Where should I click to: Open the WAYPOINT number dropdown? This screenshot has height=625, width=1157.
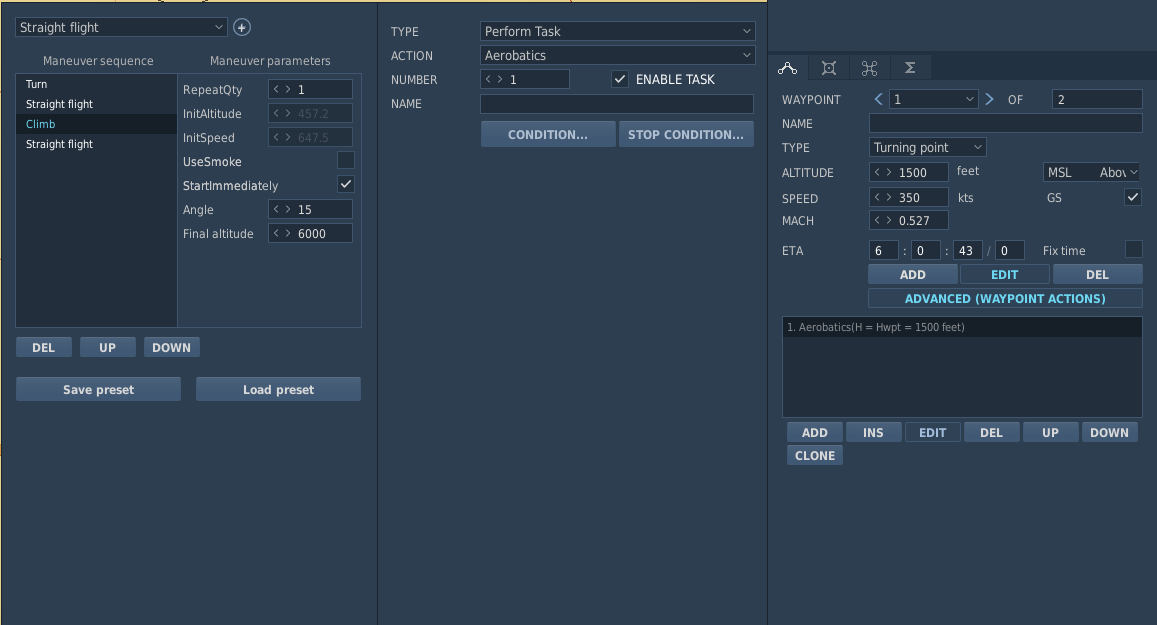click(x=933, y=99)
